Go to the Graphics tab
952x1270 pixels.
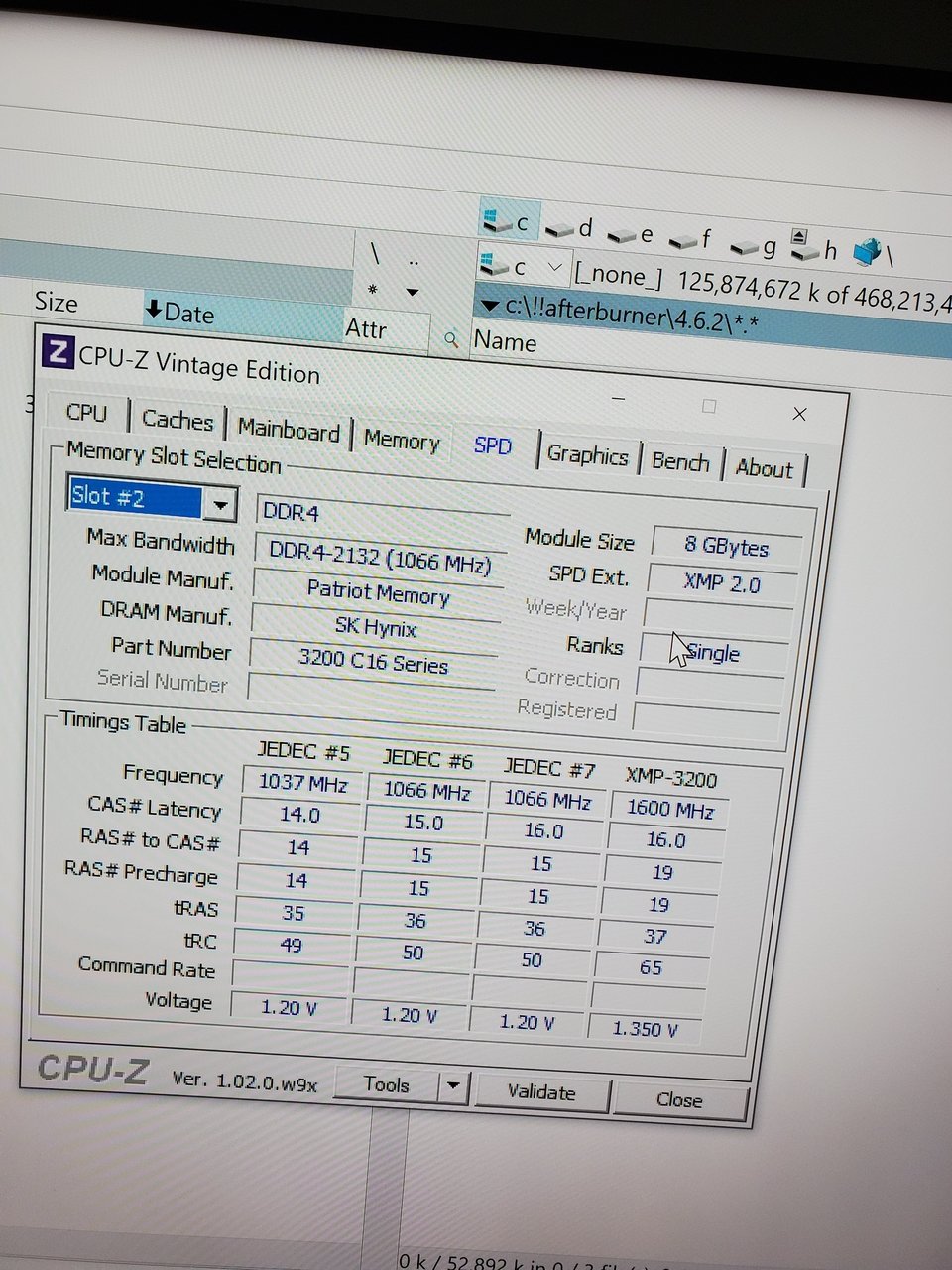587,455
